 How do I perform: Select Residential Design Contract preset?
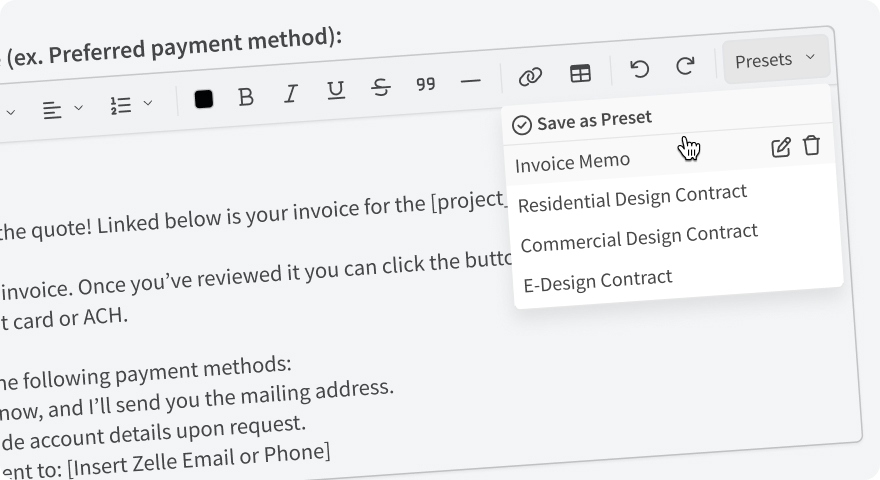tap(632, 198)
